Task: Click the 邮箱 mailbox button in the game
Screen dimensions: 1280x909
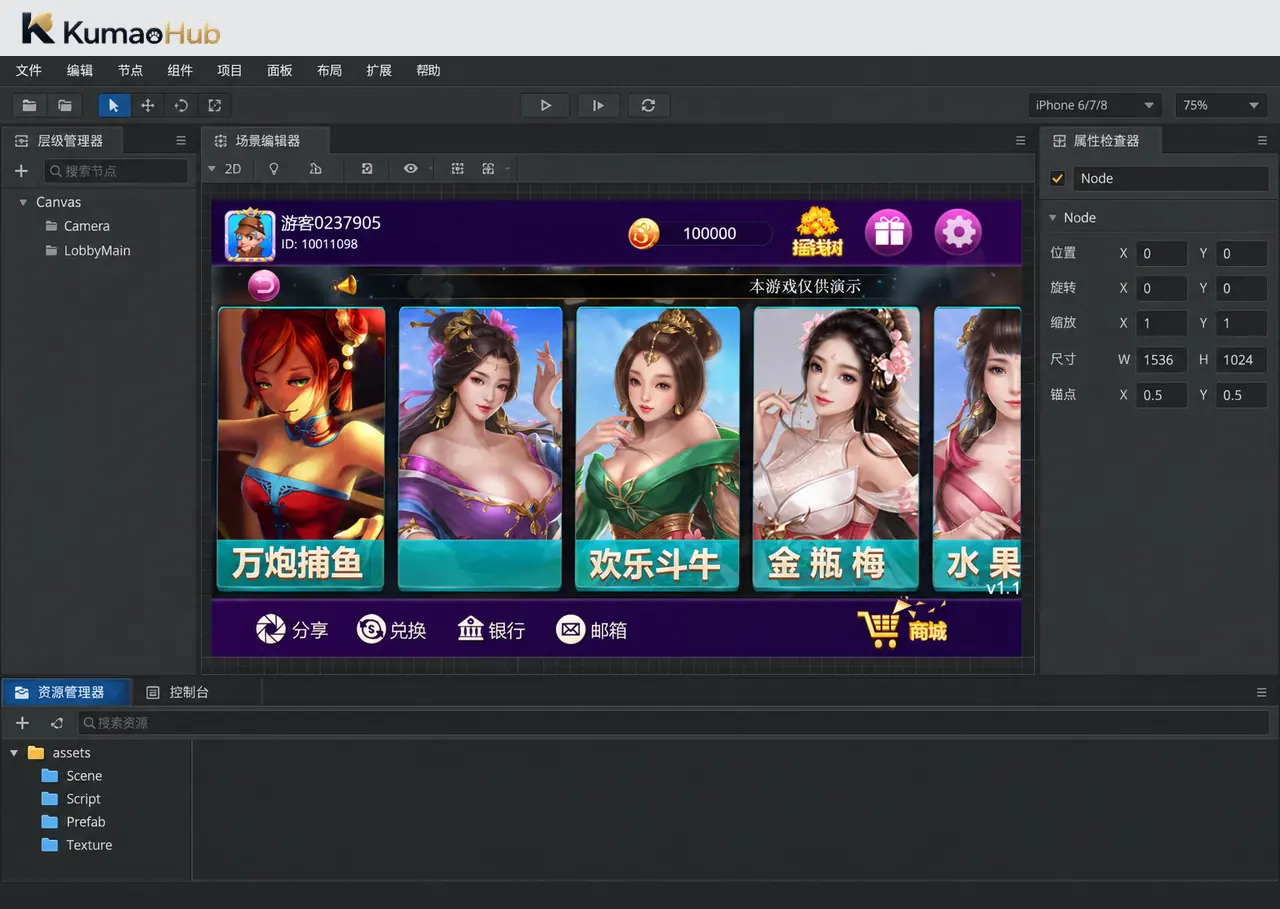Action: 592,630
